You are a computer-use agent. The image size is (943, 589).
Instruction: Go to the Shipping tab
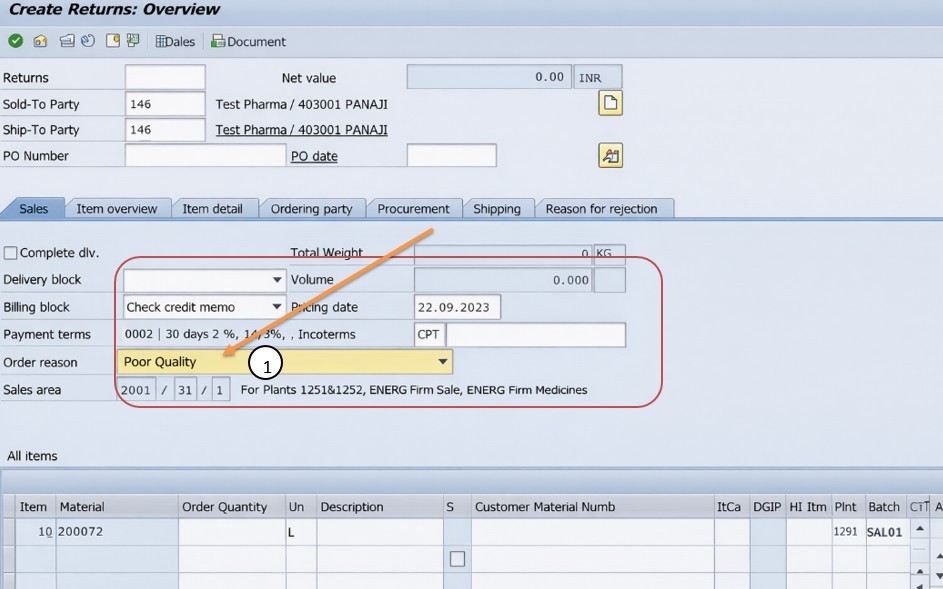coord(496,209)
